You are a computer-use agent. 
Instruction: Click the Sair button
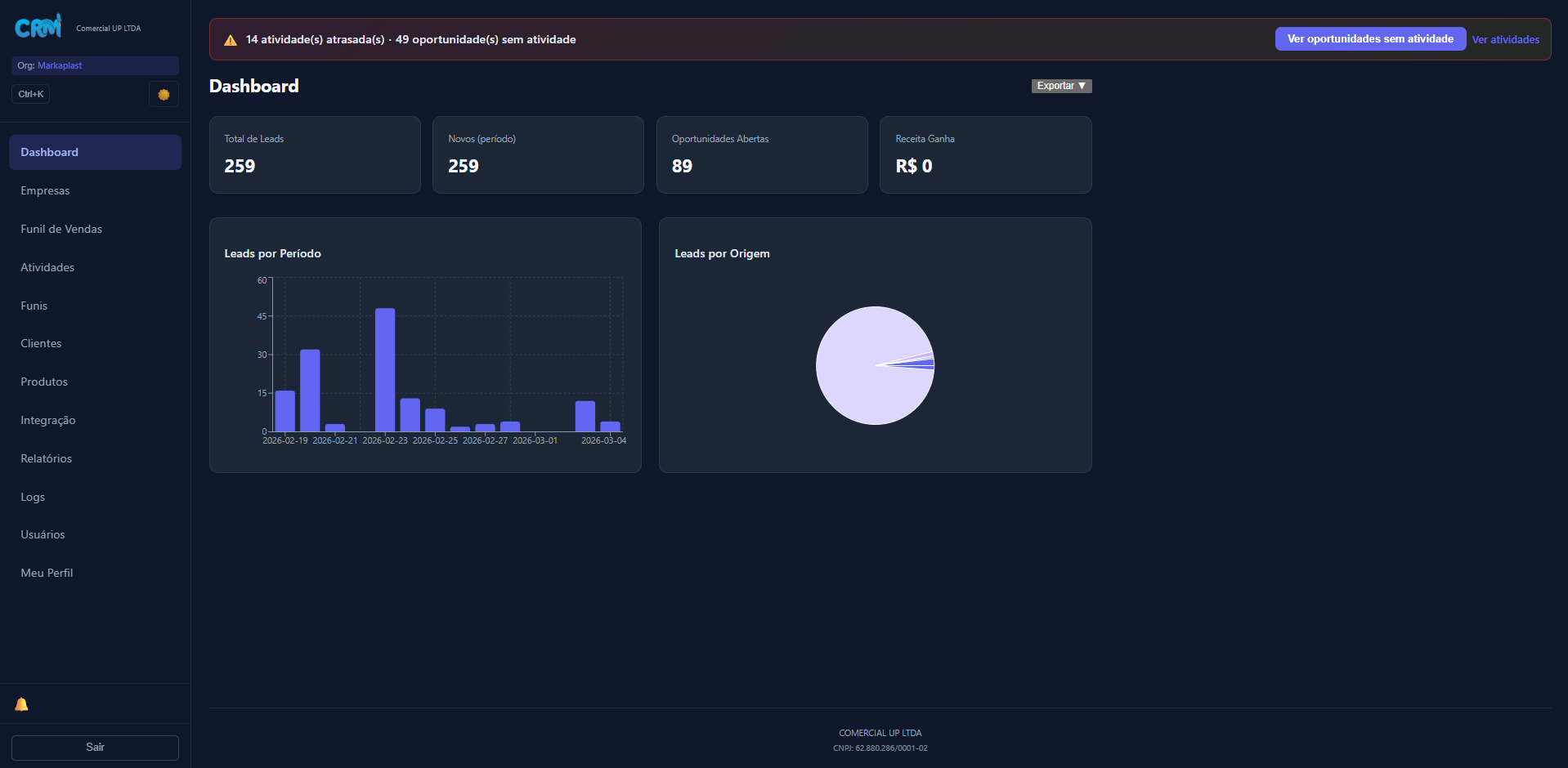click(x=95, y=747)
